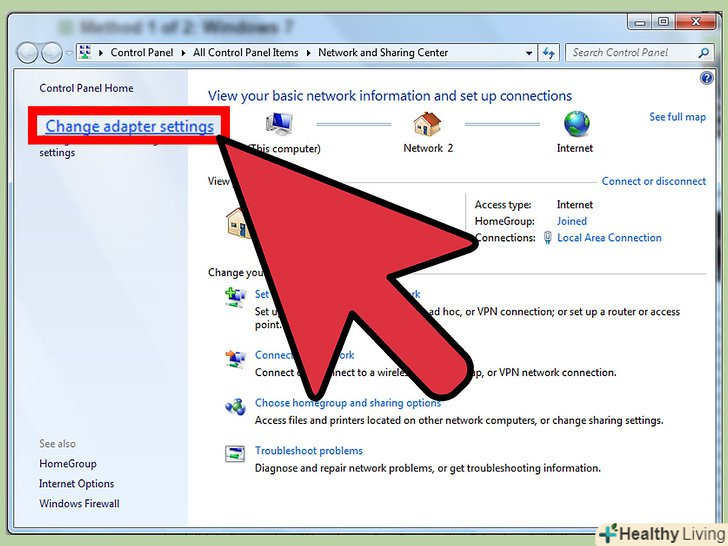The height and width of the screenshot is (546, 728).
Task: Open the Troubleshoot problems link
Action: (x=309, y=451)
